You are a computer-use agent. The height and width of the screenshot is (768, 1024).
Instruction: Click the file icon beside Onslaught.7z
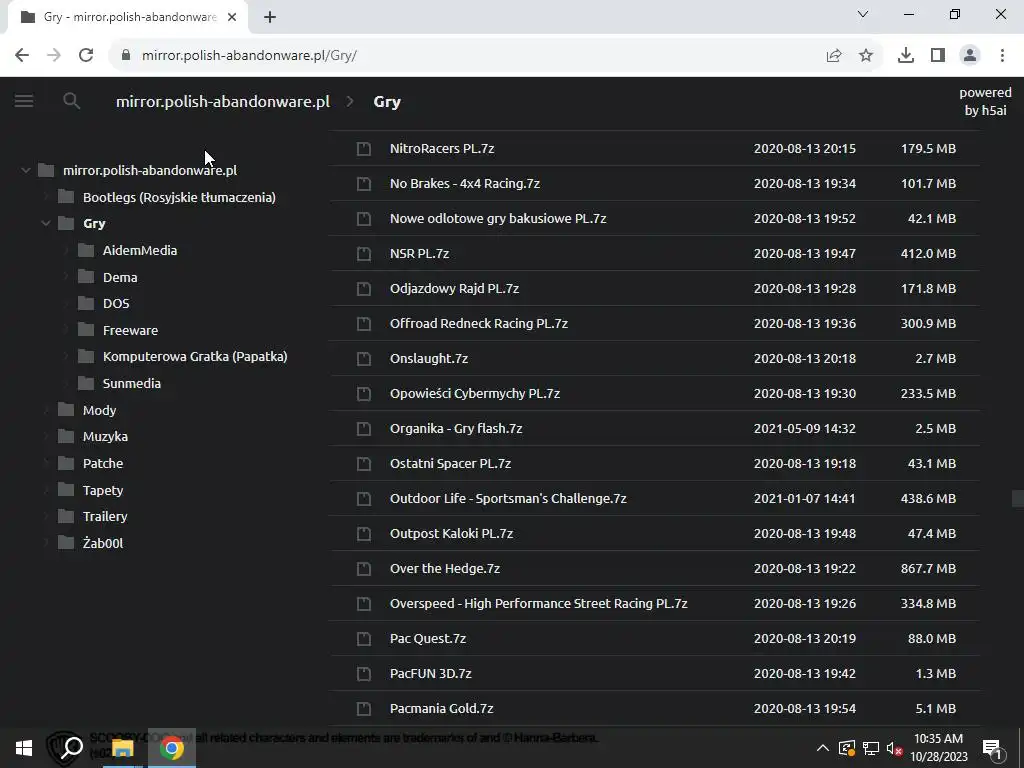click(x=364, y=359)
